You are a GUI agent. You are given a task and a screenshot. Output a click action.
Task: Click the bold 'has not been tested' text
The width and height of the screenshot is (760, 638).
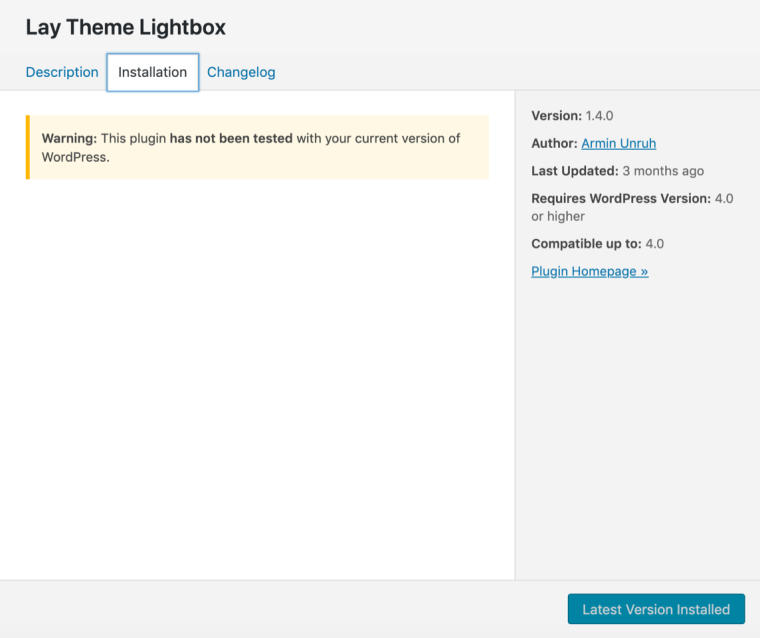[x=231, y=138]
